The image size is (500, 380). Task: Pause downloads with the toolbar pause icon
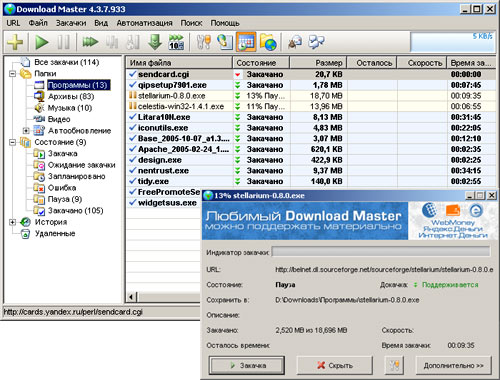(x=63, y=42)
